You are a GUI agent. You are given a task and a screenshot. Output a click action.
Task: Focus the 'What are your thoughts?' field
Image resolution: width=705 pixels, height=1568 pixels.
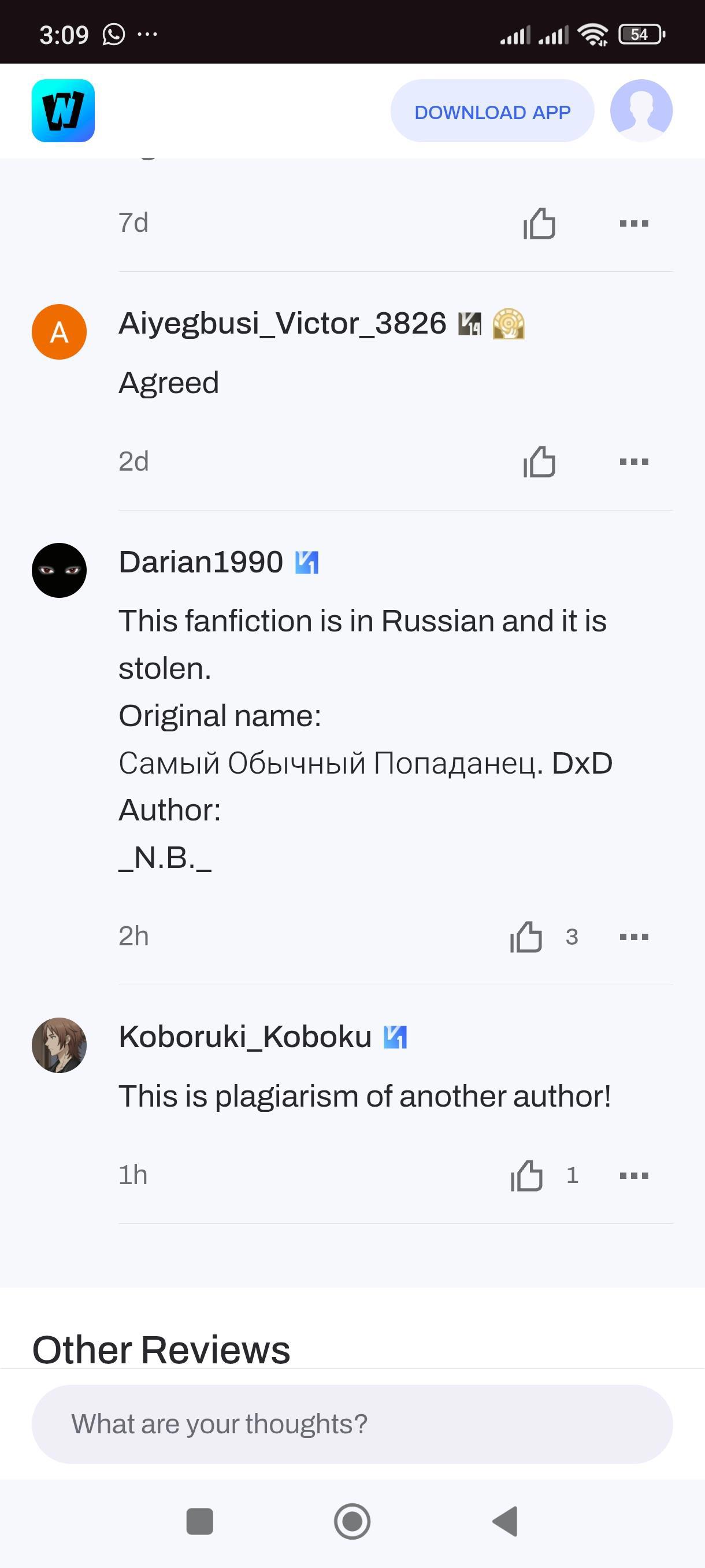tap(352, 1425)
